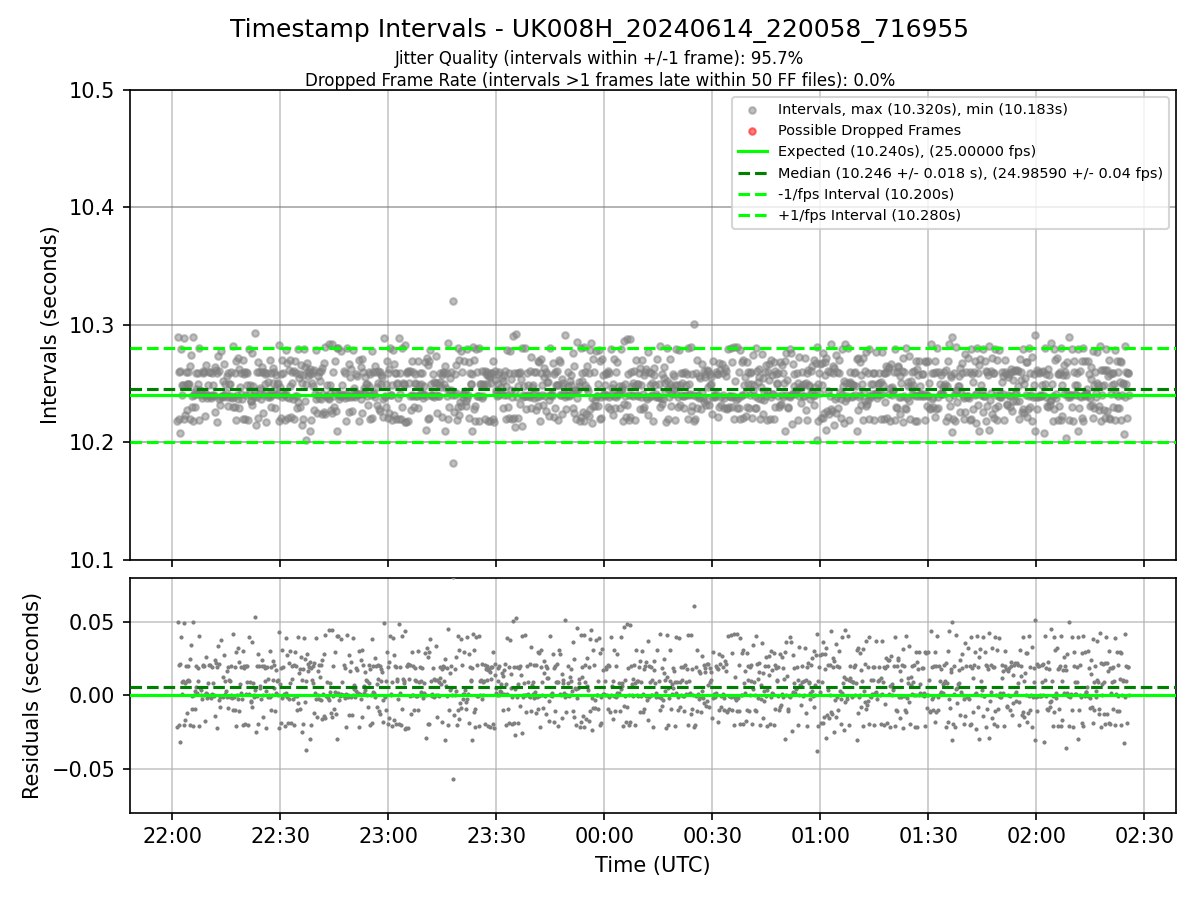This screenshot has width=1200, height=900.
Task: Click the dark green dashed Median legend line
Action: pyautogui.click(x=753, y=173)
